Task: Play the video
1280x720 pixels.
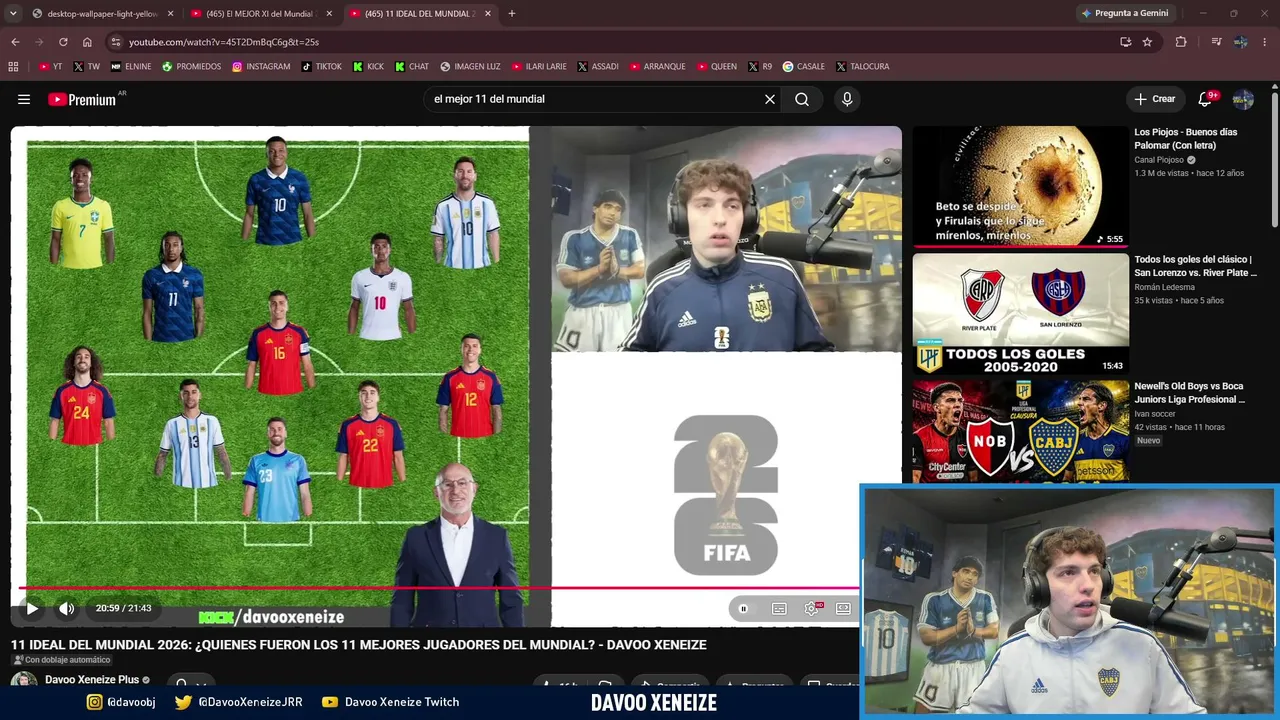Action: (32, 608)
